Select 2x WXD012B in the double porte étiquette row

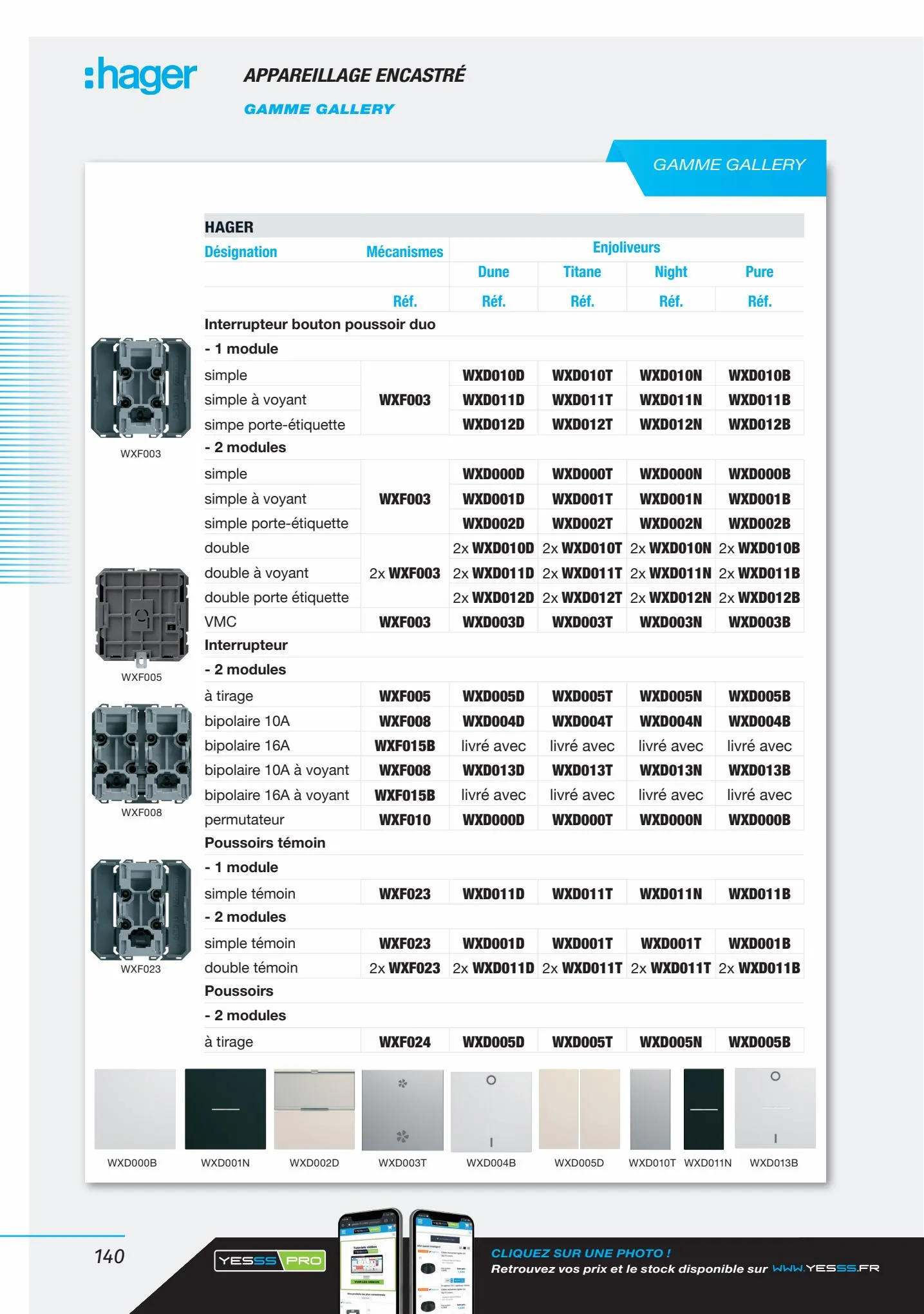[759, 598]
